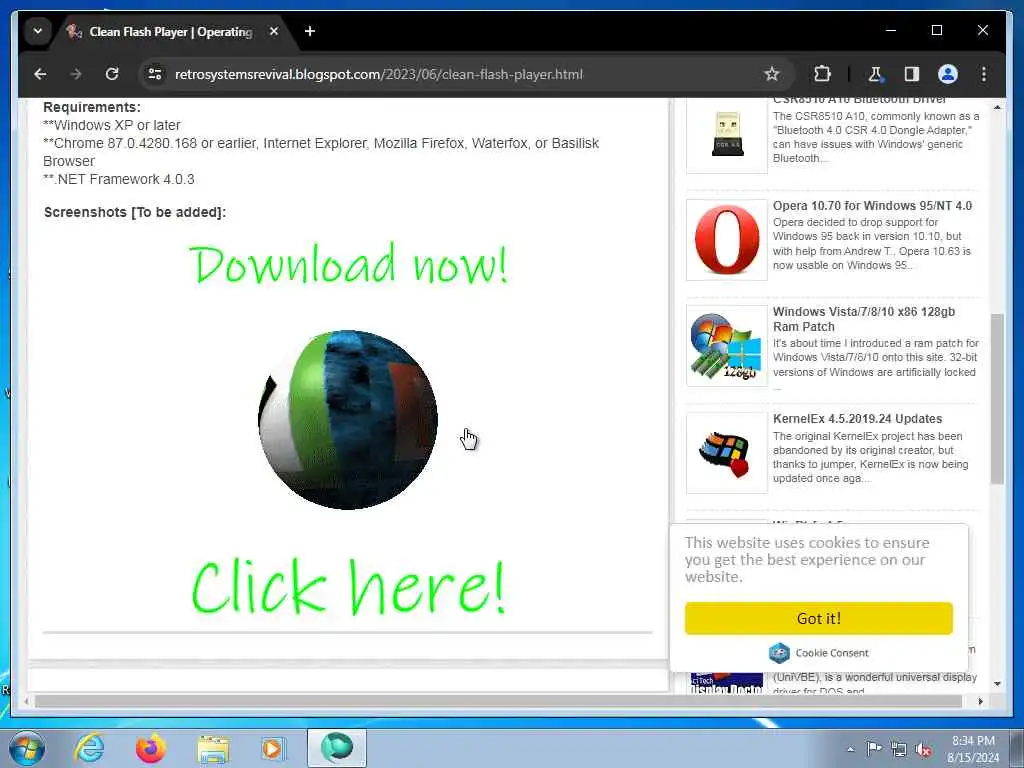Open a new tab
The height and width of the screenshot is (768, 1024).
(x=310, y=31)
